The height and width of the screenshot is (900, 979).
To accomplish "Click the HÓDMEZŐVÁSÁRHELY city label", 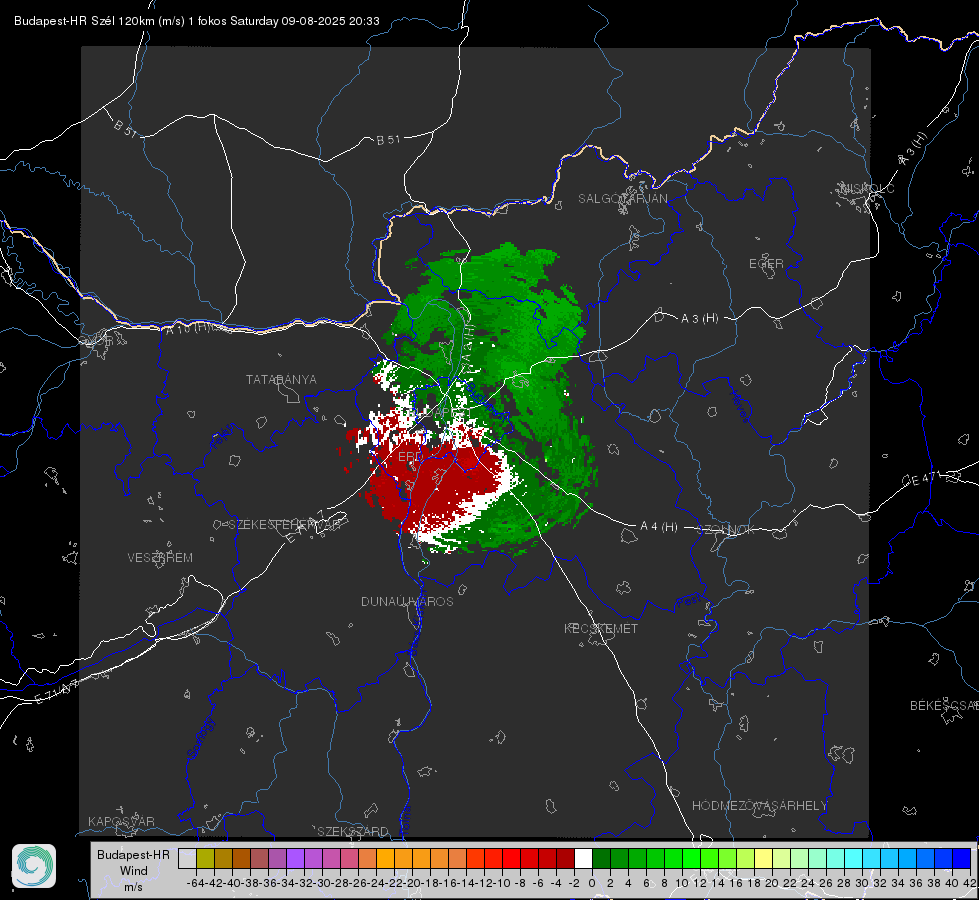I will 760,806.
